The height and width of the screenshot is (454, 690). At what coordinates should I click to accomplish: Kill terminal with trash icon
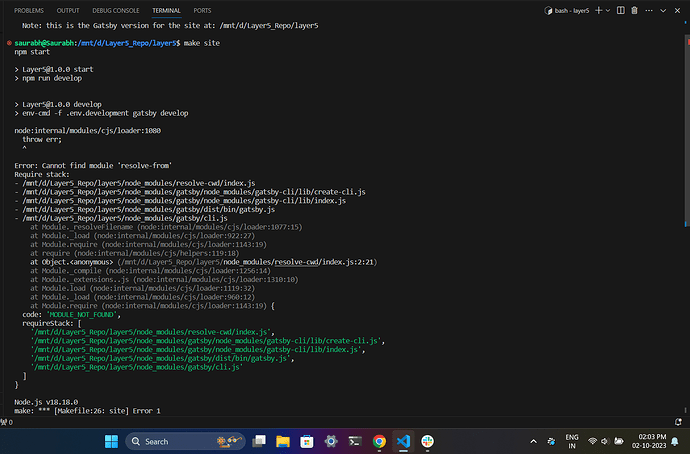(x=635, y=11)
